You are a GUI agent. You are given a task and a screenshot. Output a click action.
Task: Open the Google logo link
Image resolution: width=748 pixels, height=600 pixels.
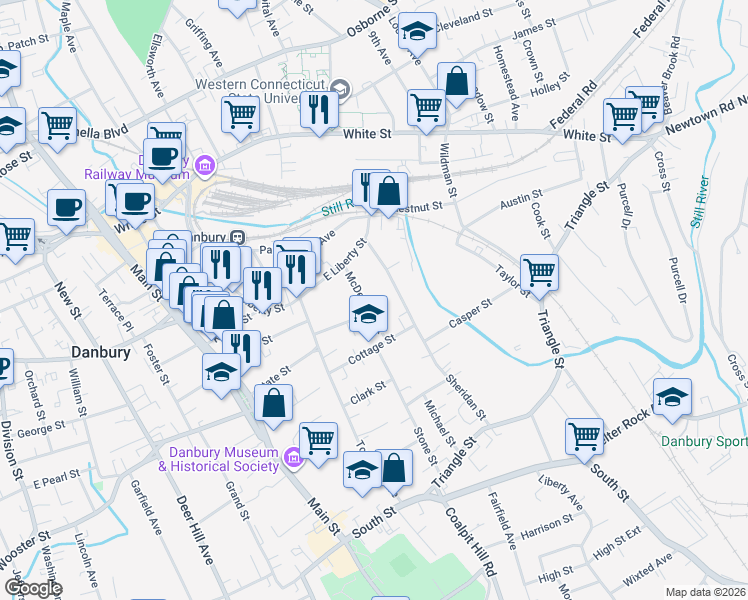pyautogui.click(x=33, y=588)
